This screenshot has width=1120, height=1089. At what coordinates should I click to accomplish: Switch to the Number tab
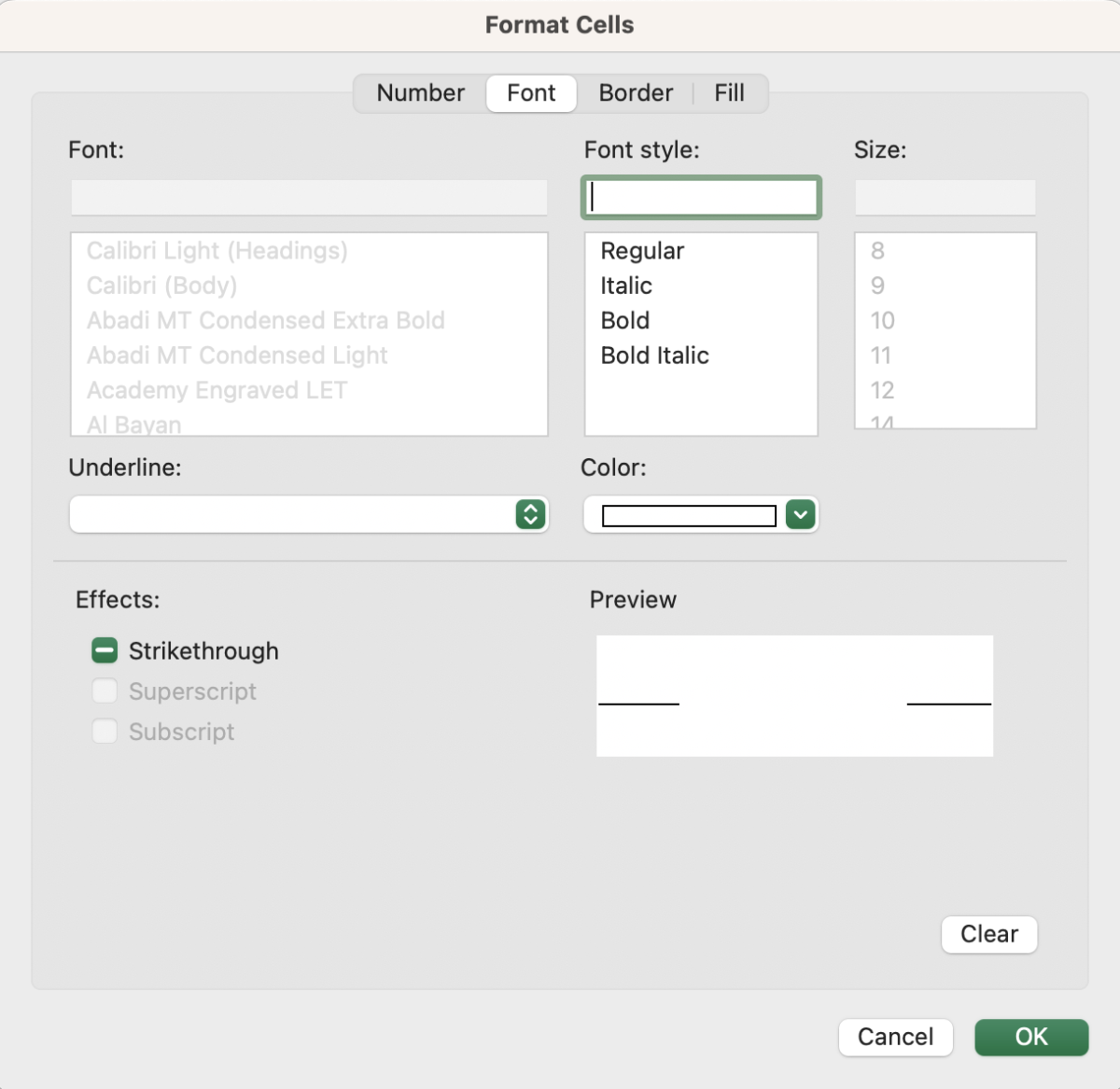coord(420,93)
